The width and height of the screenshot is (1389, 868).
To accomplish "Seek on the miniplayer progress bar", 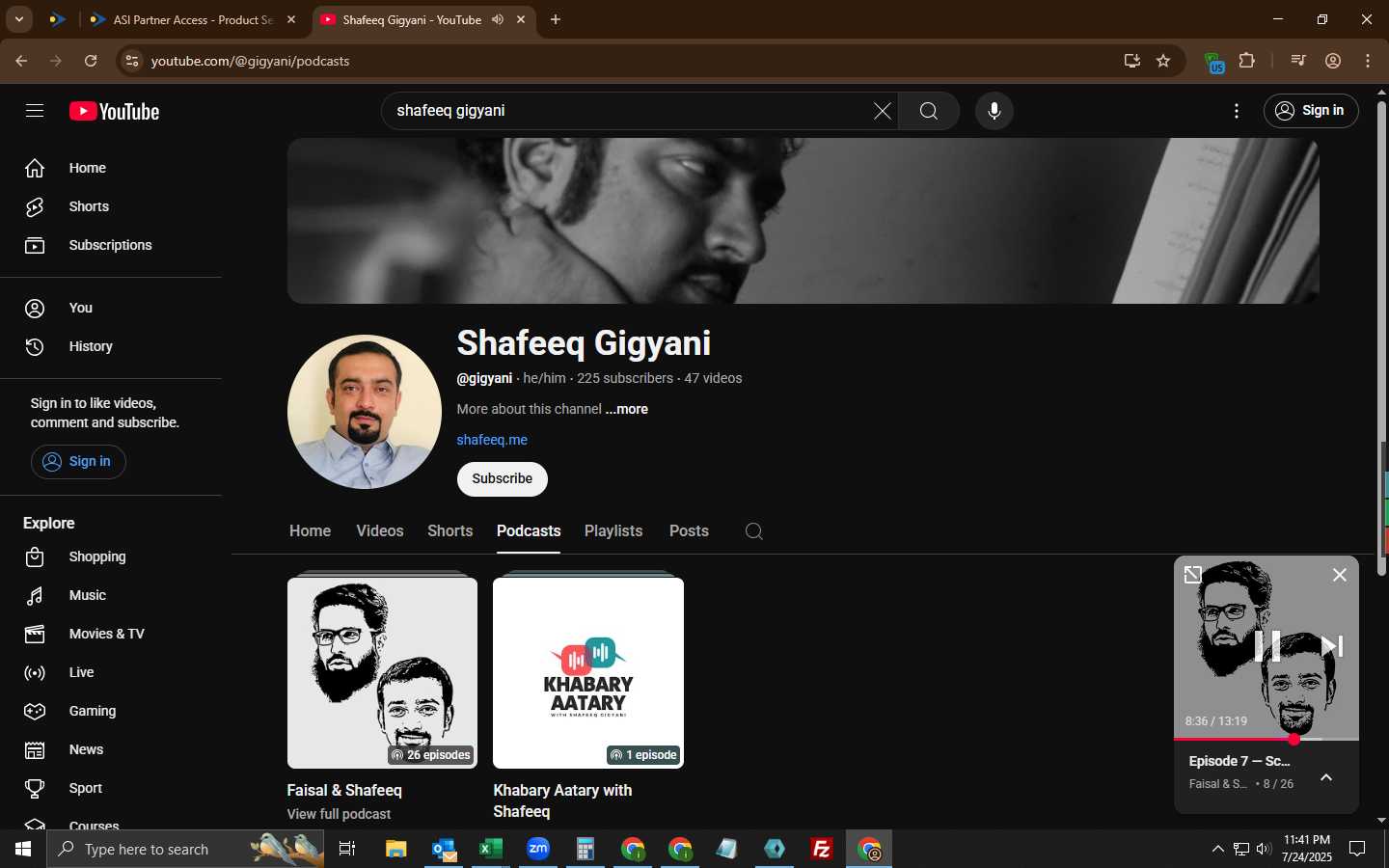I will (x=1266, y=739).
